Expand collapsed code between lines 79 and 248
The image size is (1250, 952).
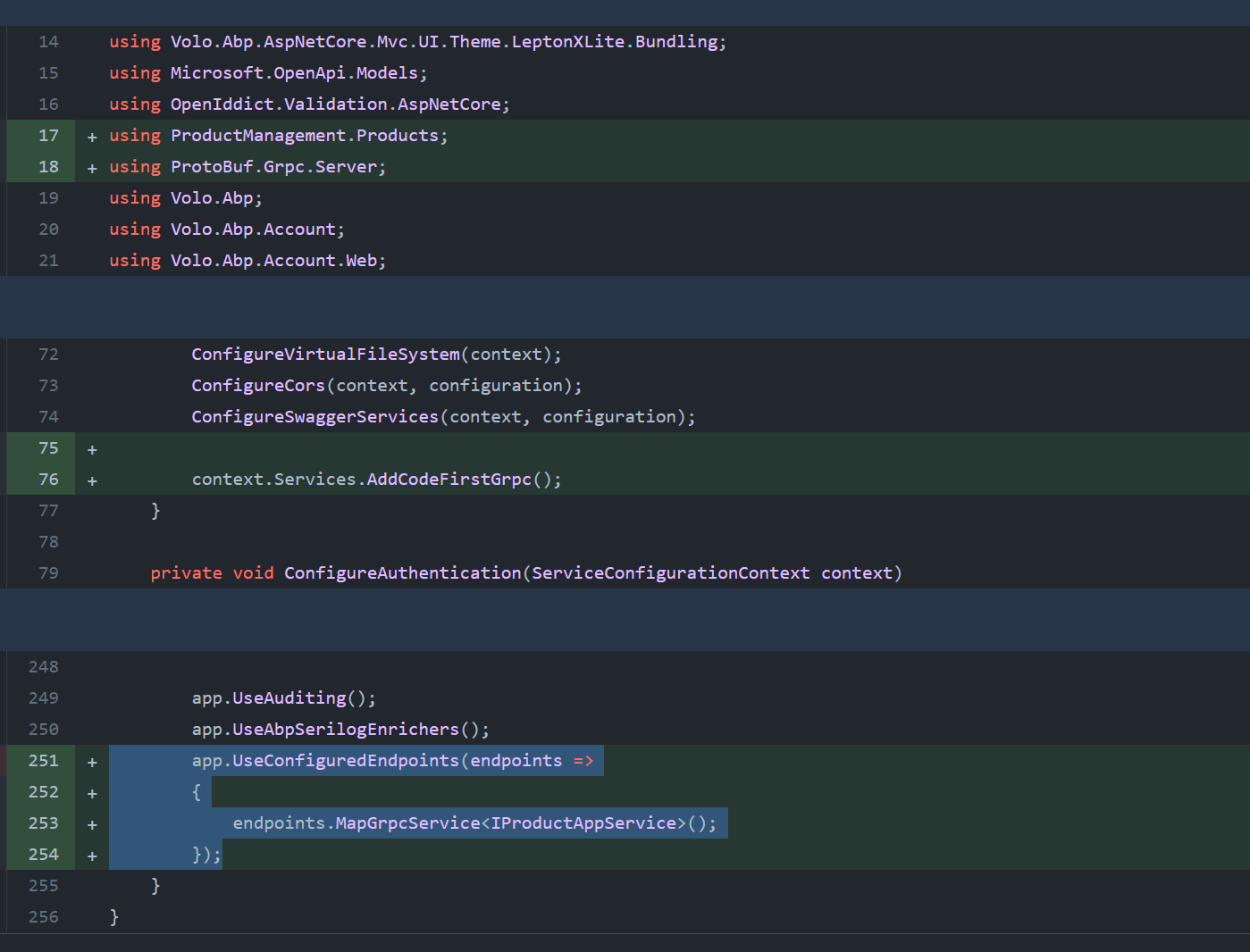point(625,619)
